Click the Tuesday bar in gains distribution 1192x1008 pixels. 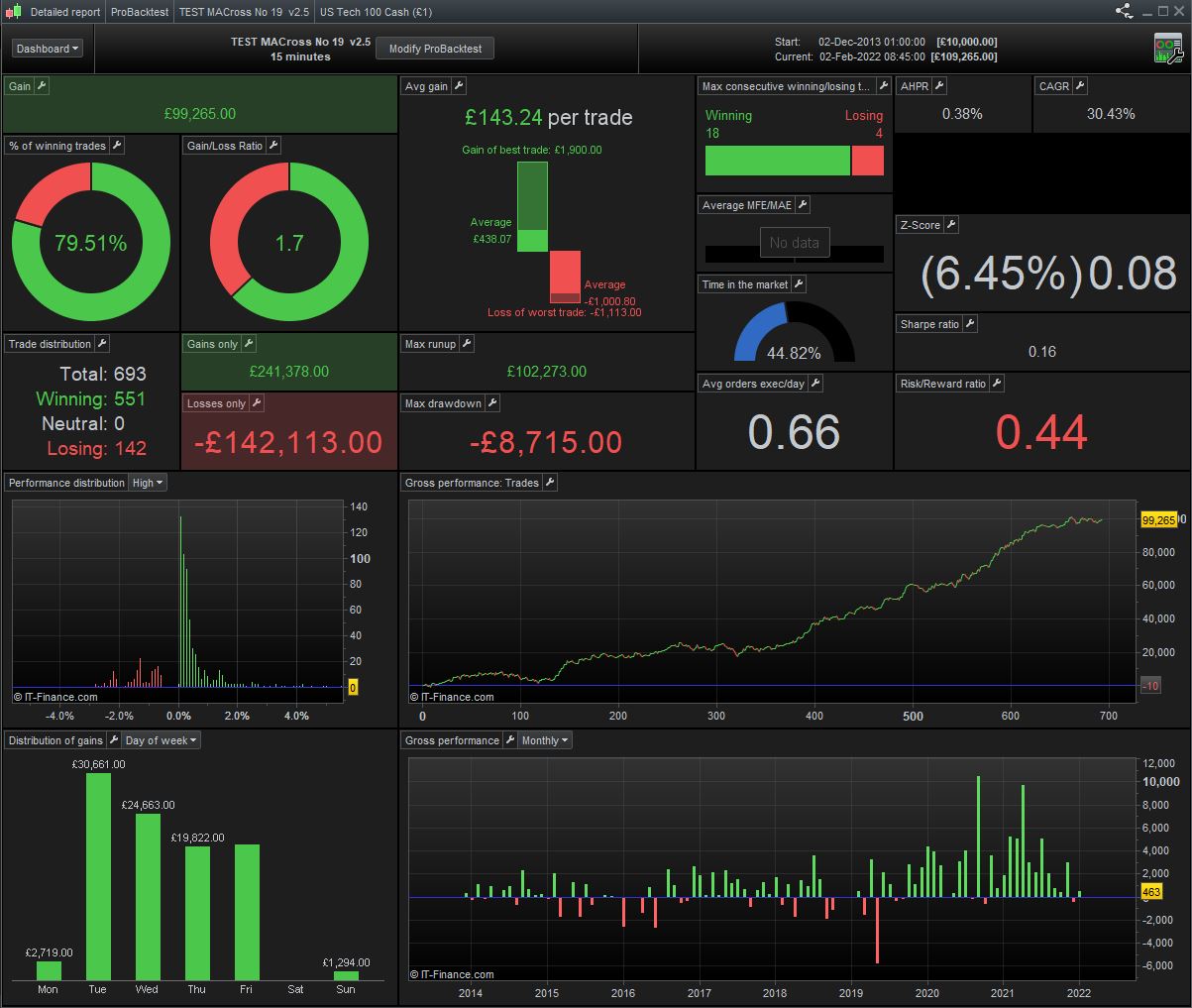tap(98, 876)
